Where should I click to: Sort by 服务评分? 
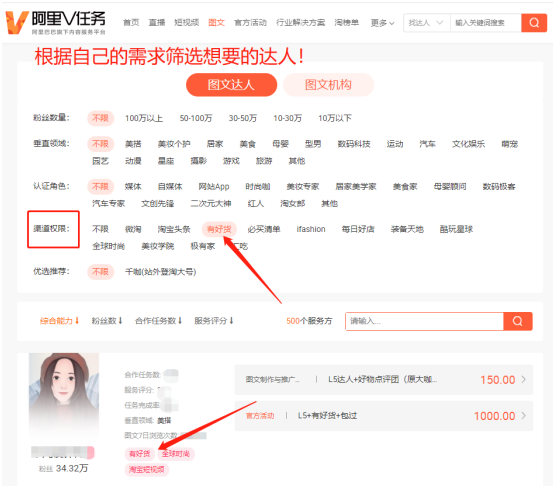[214, 321]
